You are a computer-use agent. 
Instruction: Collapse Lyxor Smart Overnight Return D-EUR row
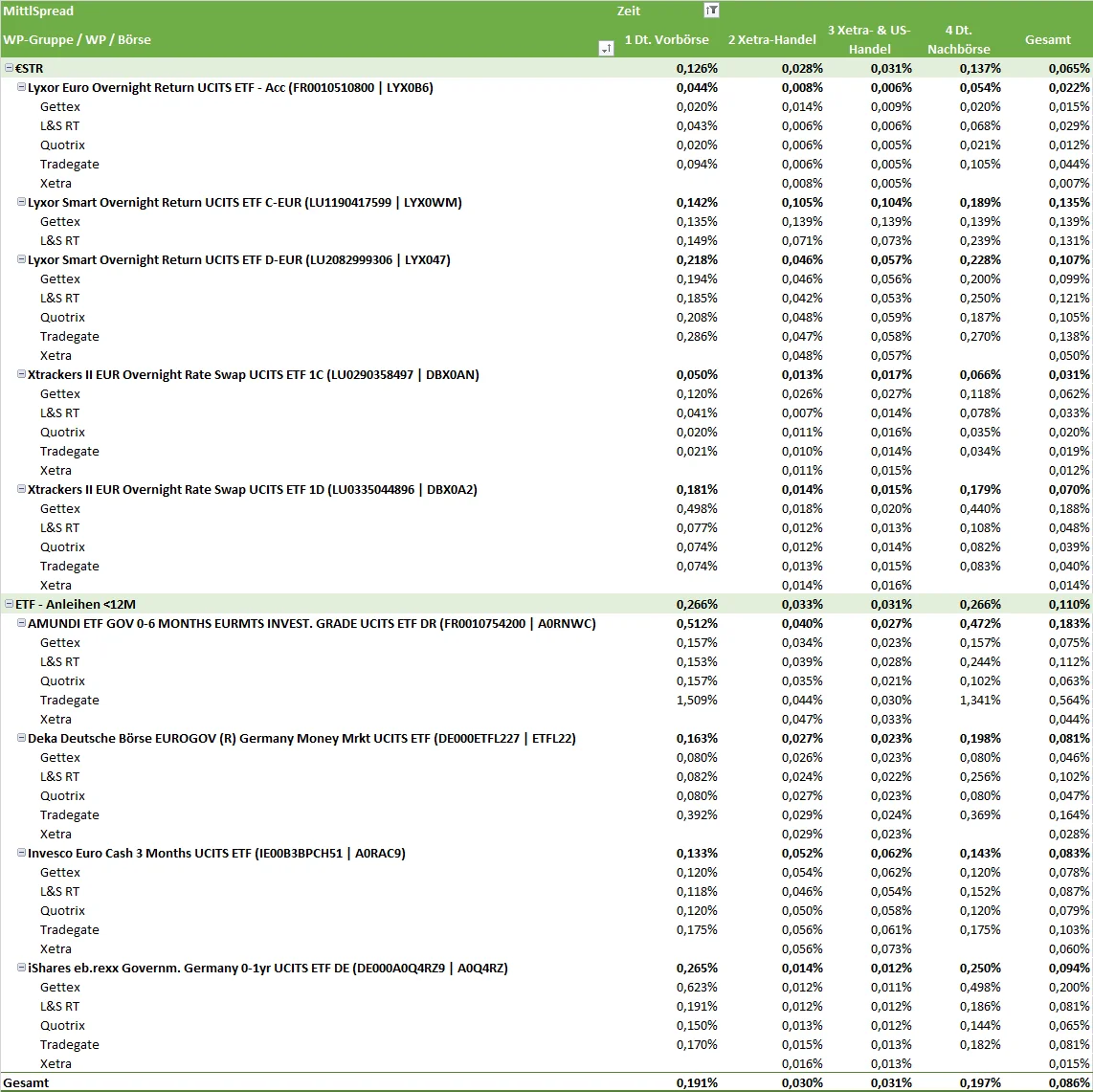(21, 260)
